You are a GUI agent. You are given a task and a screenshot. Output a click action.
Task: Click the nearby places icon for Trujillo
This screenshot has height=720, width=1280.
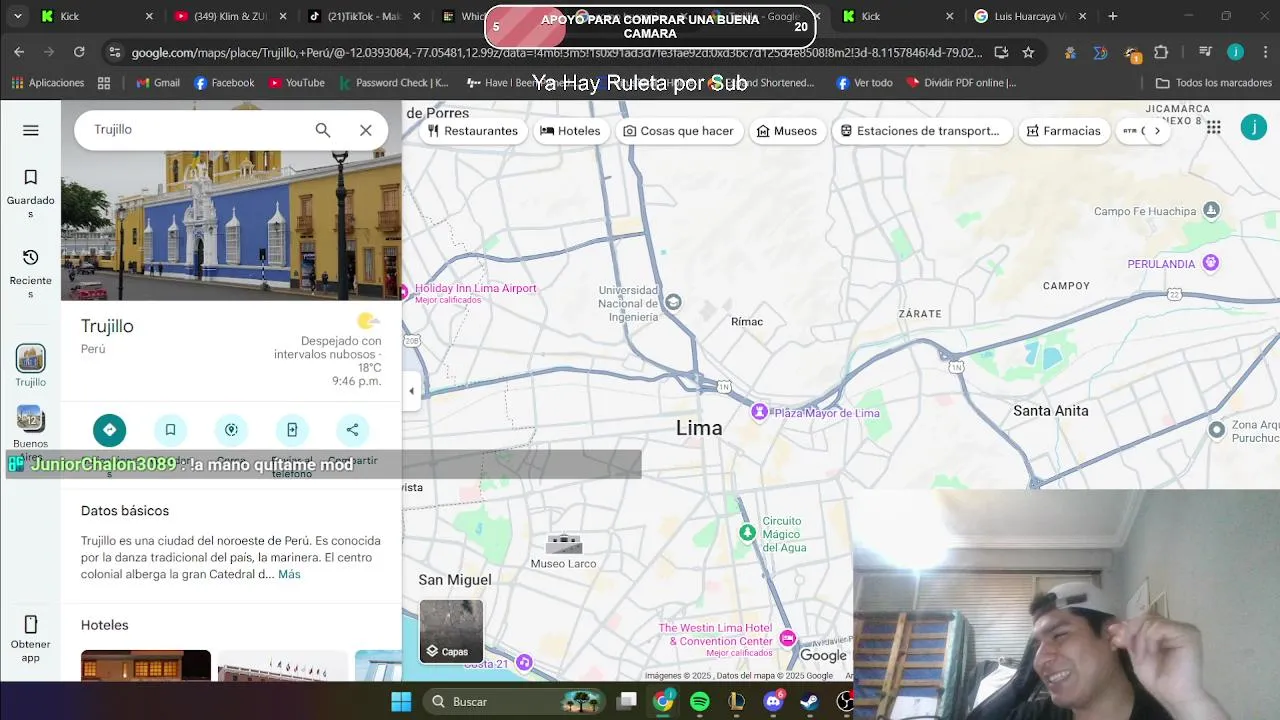pos(231,430)
